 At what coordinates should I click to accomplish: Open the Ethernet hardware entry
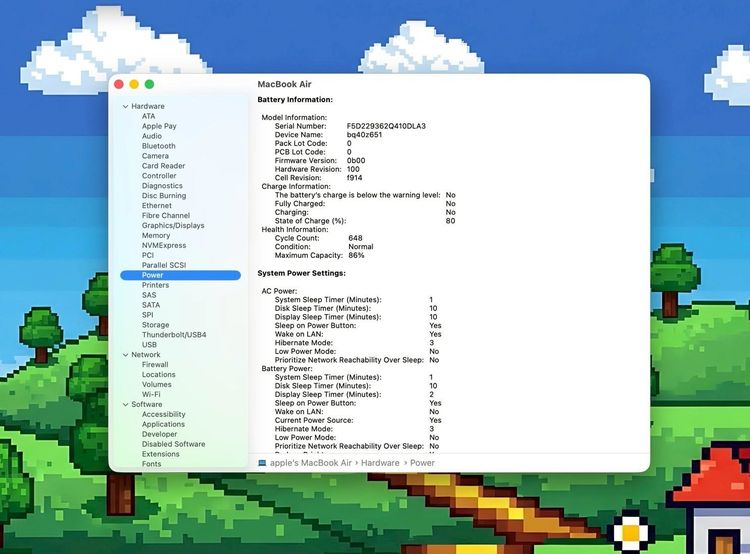tap(156, 206)
